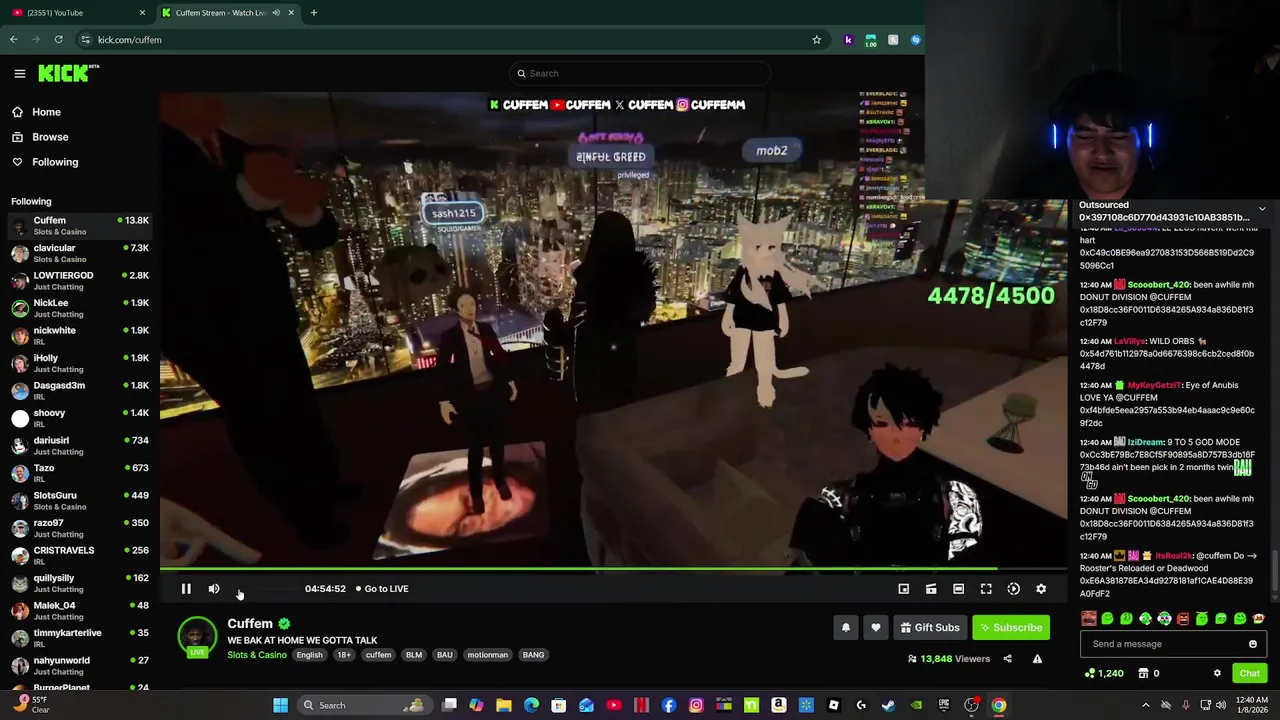This screenshot has height=720, width=1280.
Task: Click the BANG tag
Action: [533, 655]
